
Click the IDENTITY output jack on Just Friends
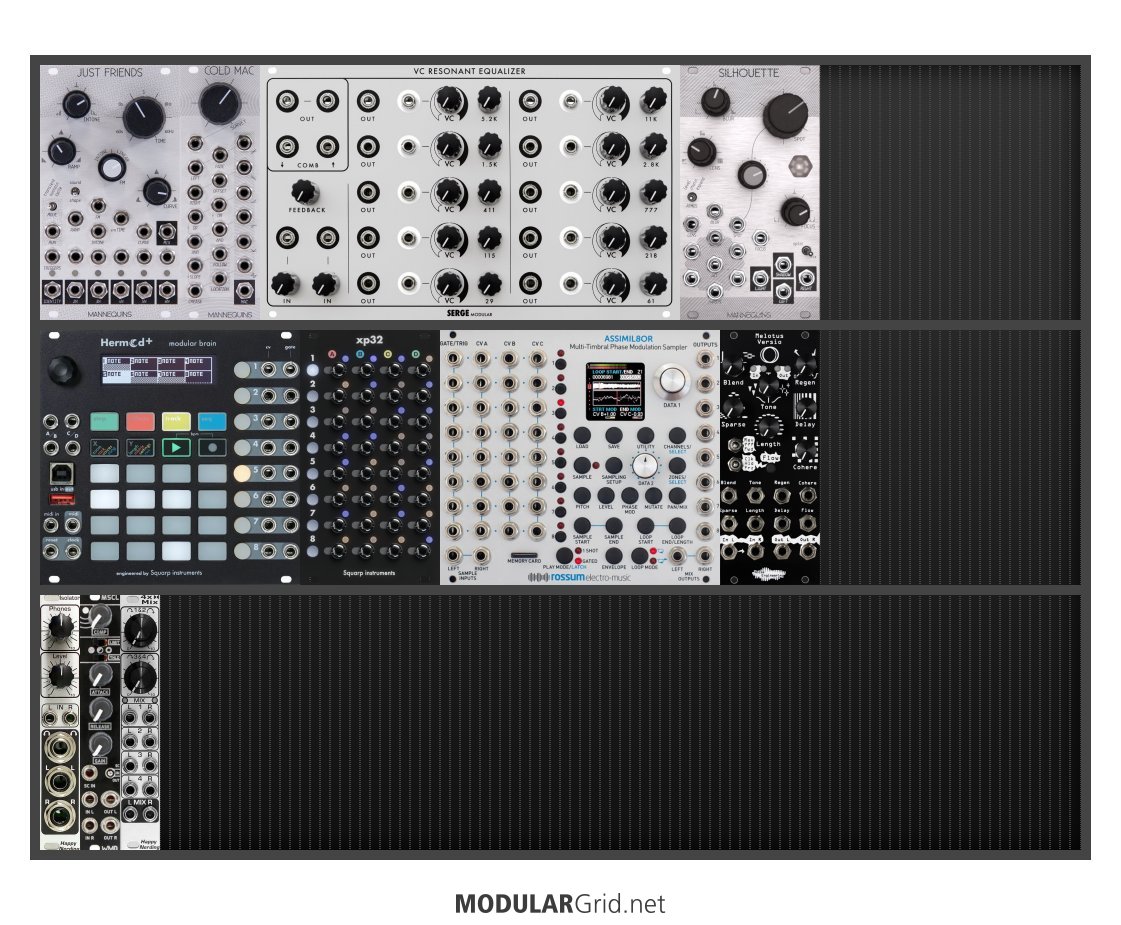(52, 290)
